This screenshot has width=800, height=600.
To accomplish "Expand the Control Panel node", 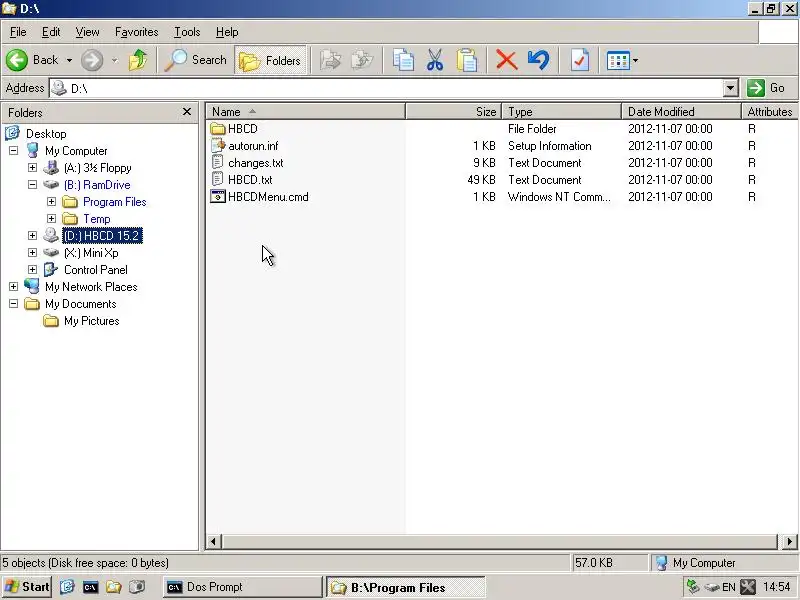I will (32, 269).
